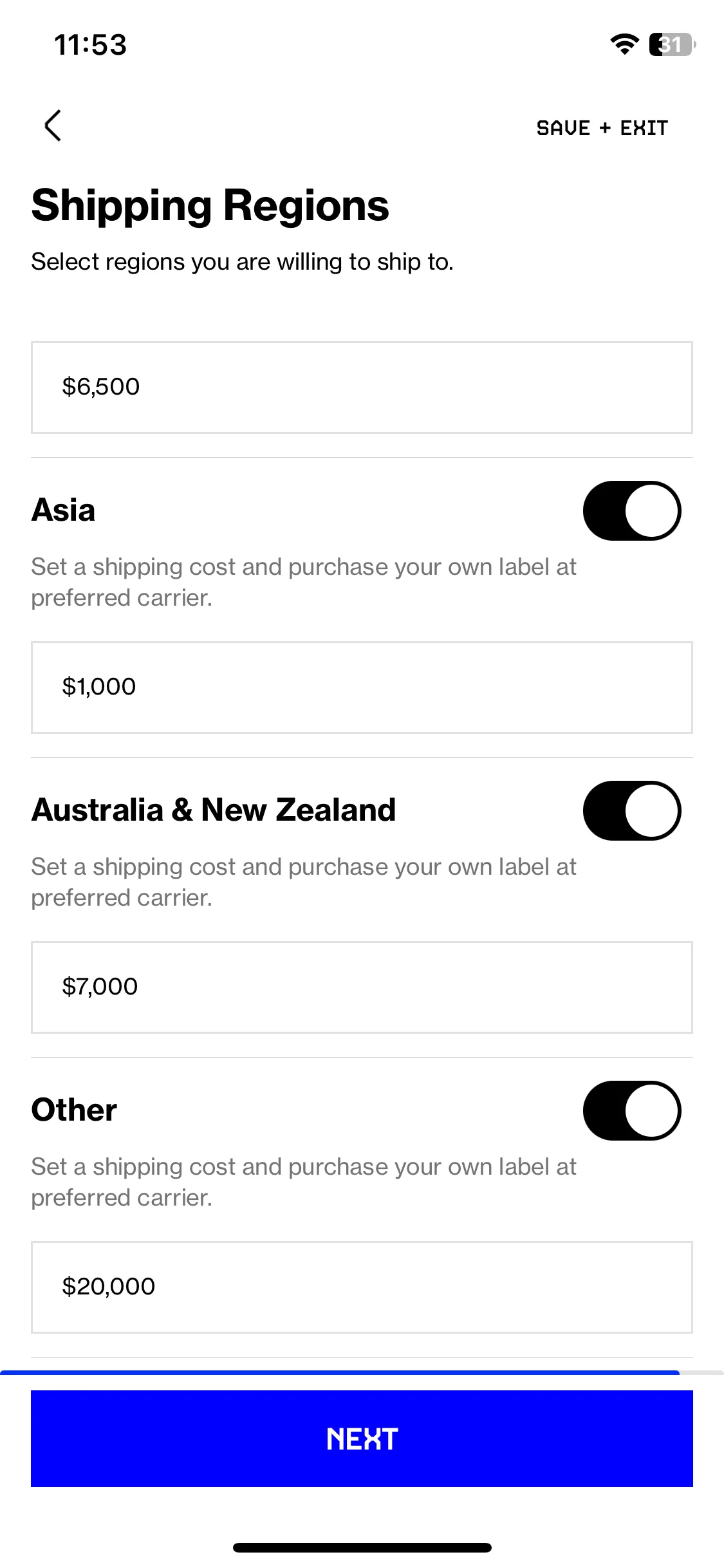Disable Australia & New Zealand shipping
This screenshot has height=1568, width=724.
[632, 810]
